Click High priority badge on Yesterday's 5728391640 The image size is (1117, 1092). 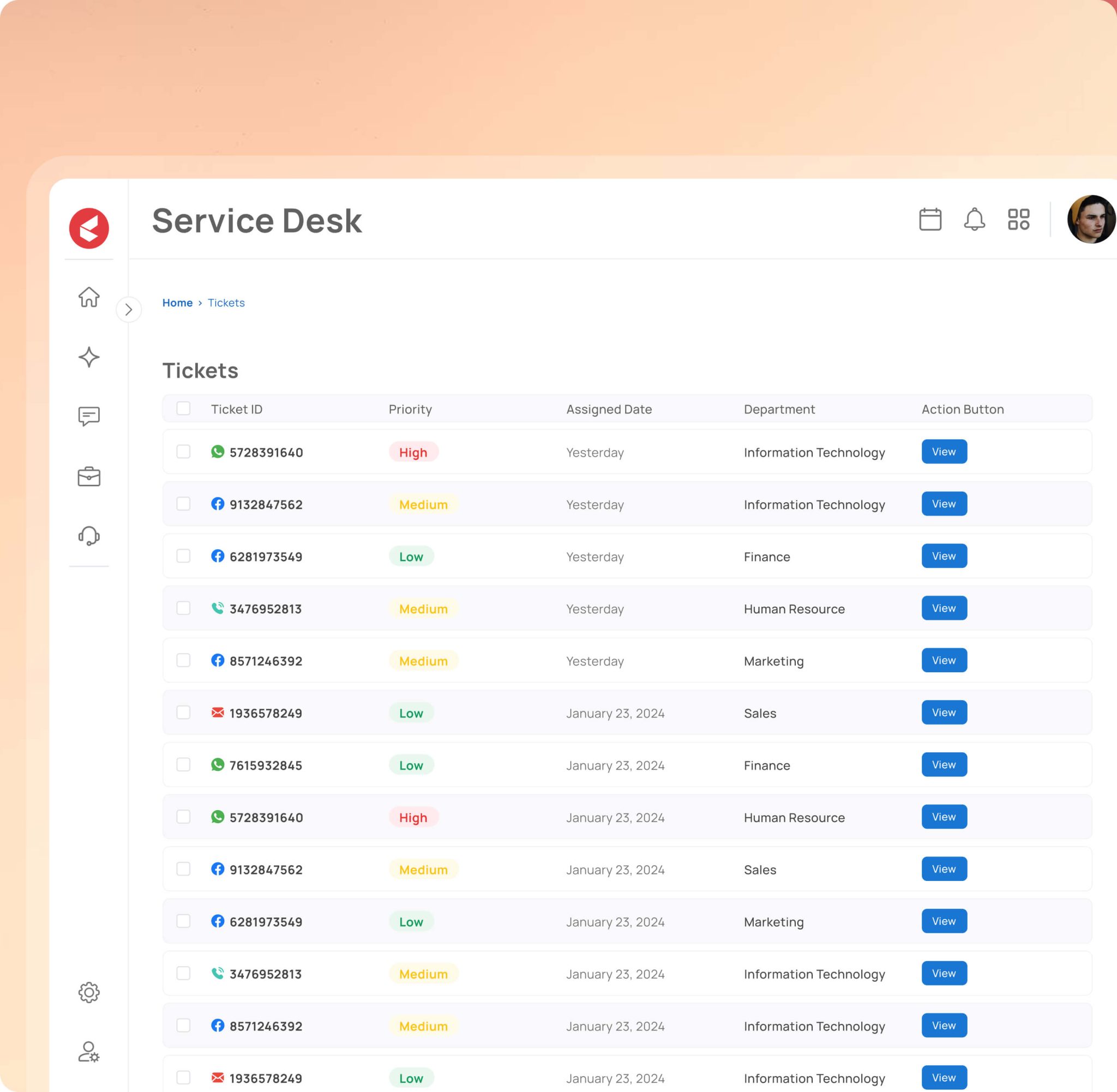[x=413, y=452]
